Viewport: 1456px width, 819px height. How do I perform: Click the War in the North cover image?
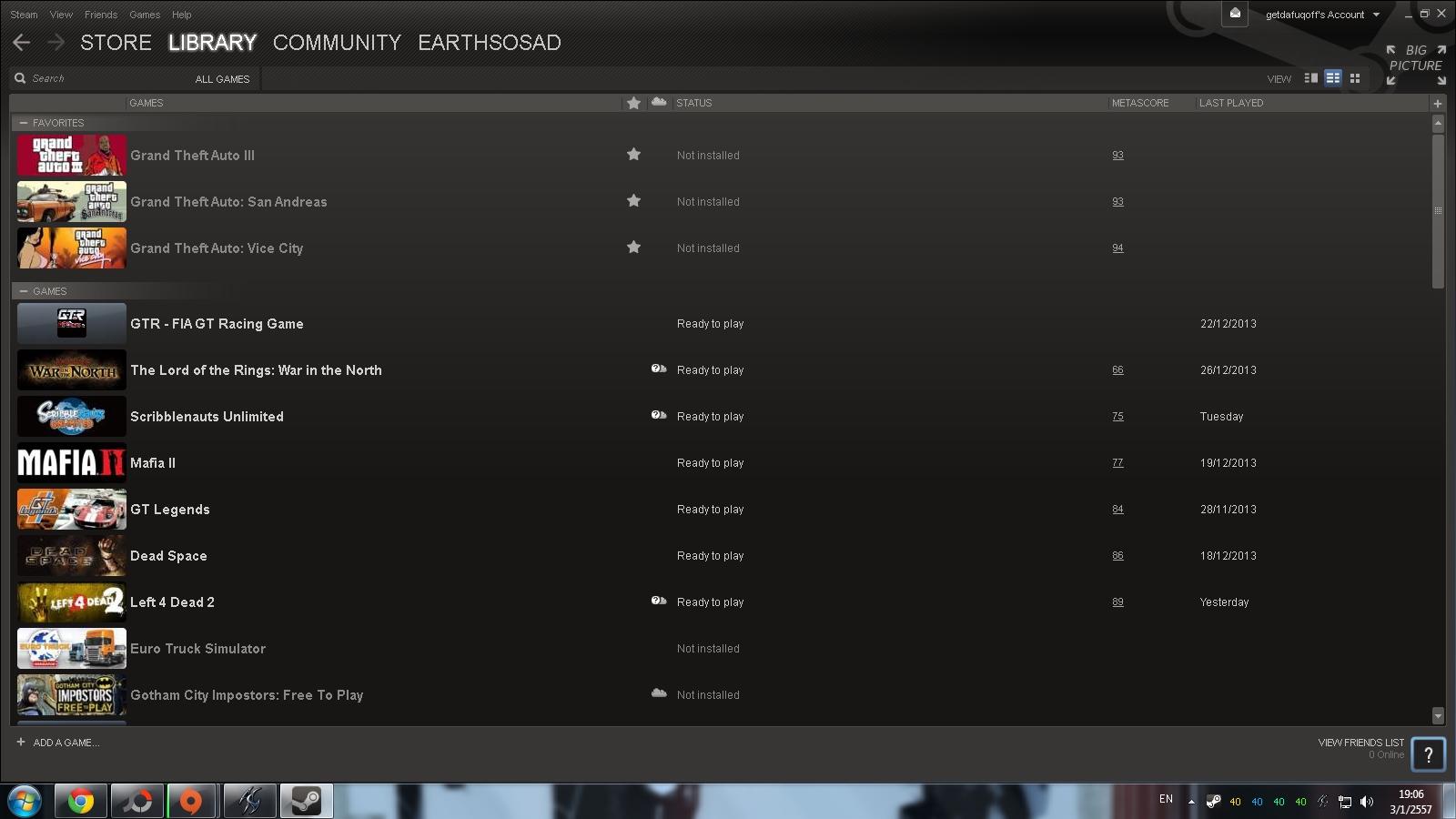72,370
